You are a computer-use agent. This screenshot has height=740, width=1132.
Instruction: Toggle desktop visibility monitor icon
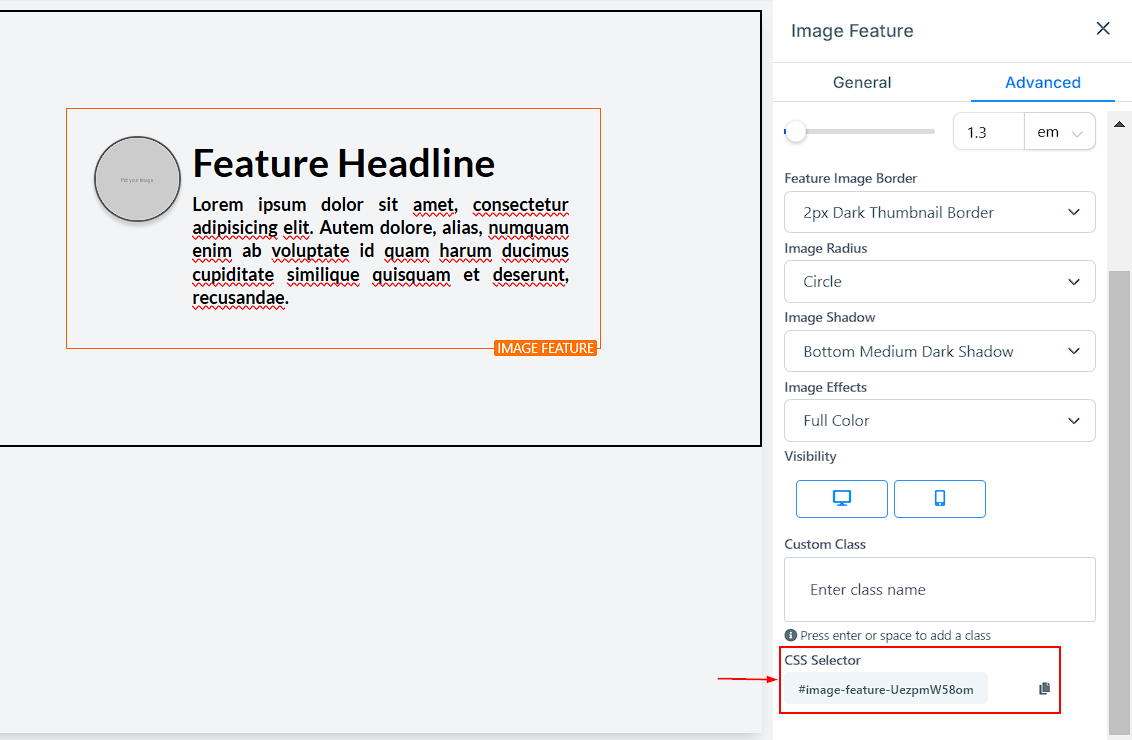point(841,499)
